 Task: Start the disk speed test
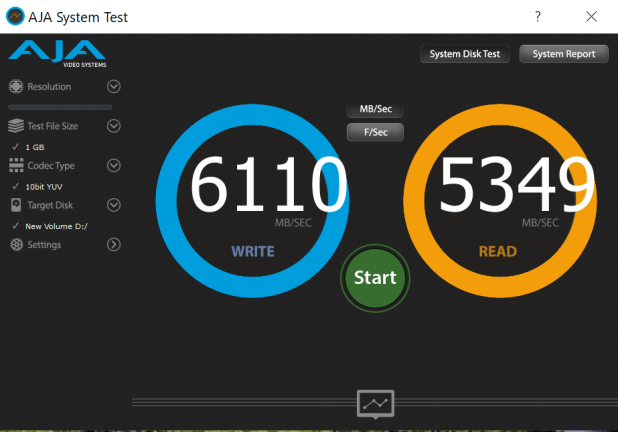[x=375, y=278]
